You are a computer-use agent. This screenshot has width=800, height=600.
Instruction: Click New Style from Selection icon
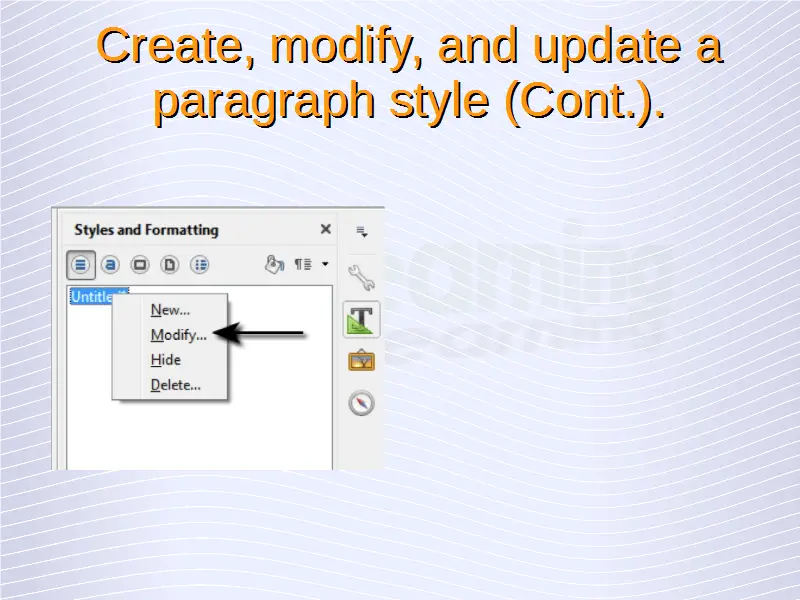[303, 265]
